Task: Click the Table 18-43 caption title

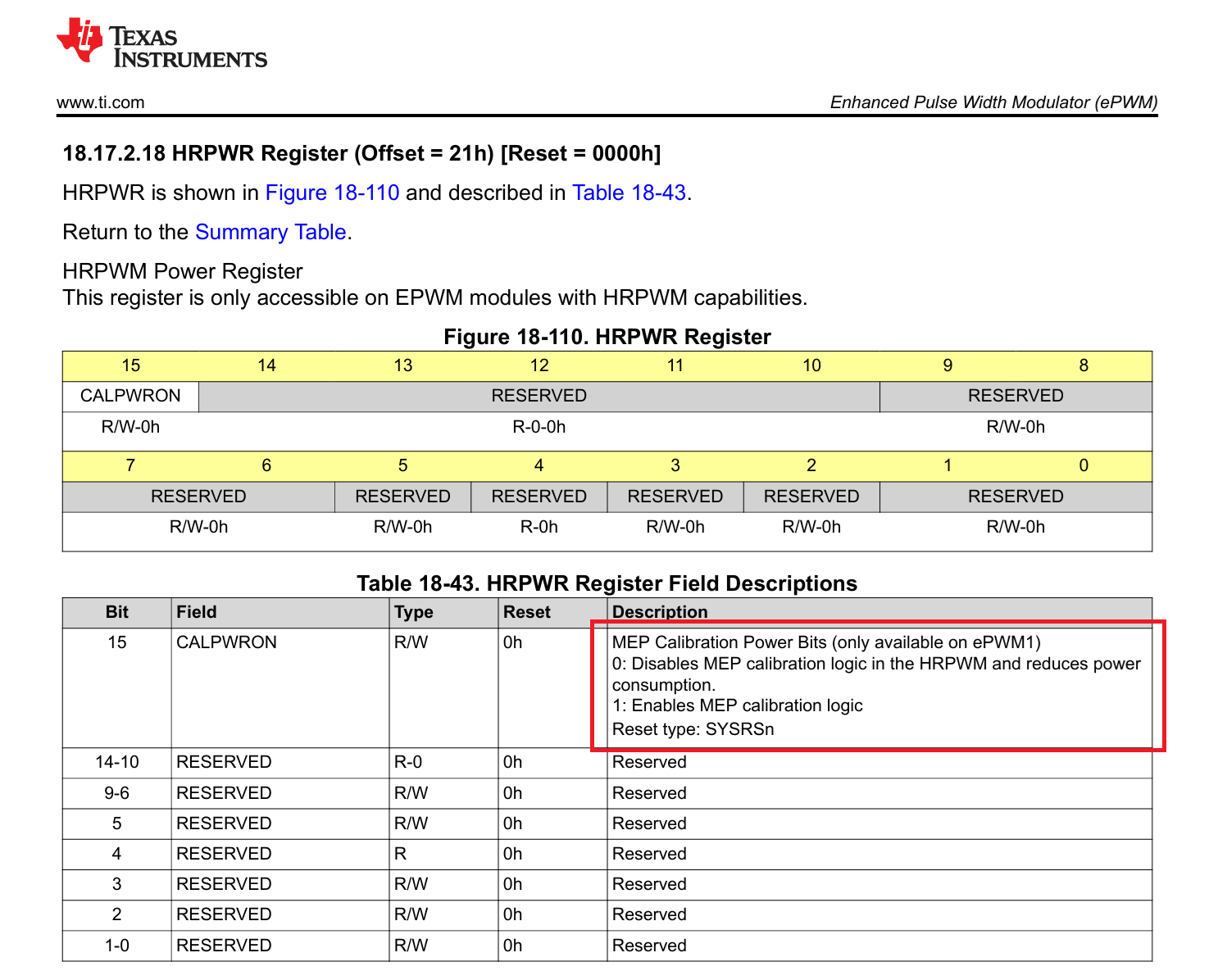Action: point(607,583)
